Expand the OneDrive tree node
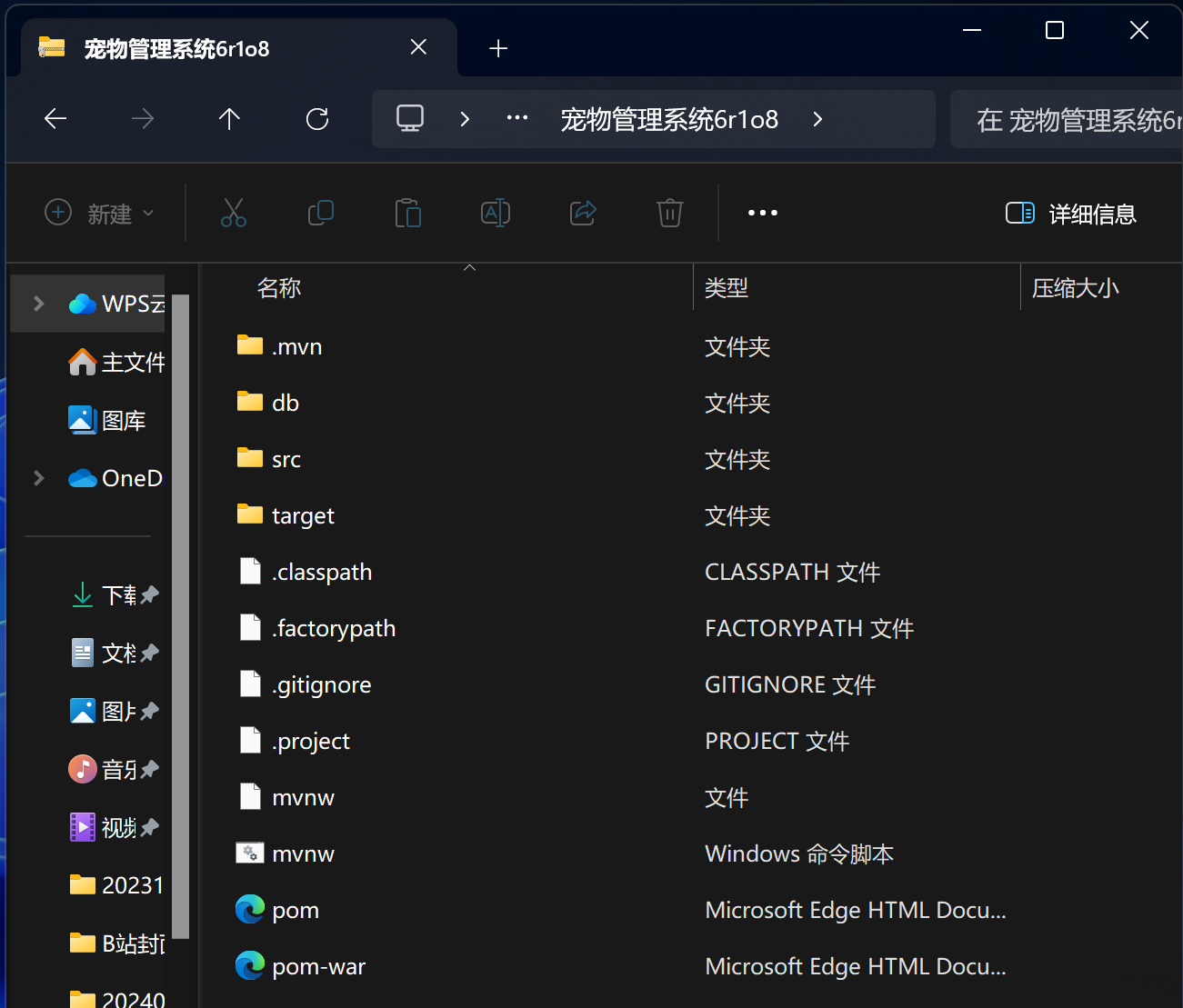 tap(39, 478)
